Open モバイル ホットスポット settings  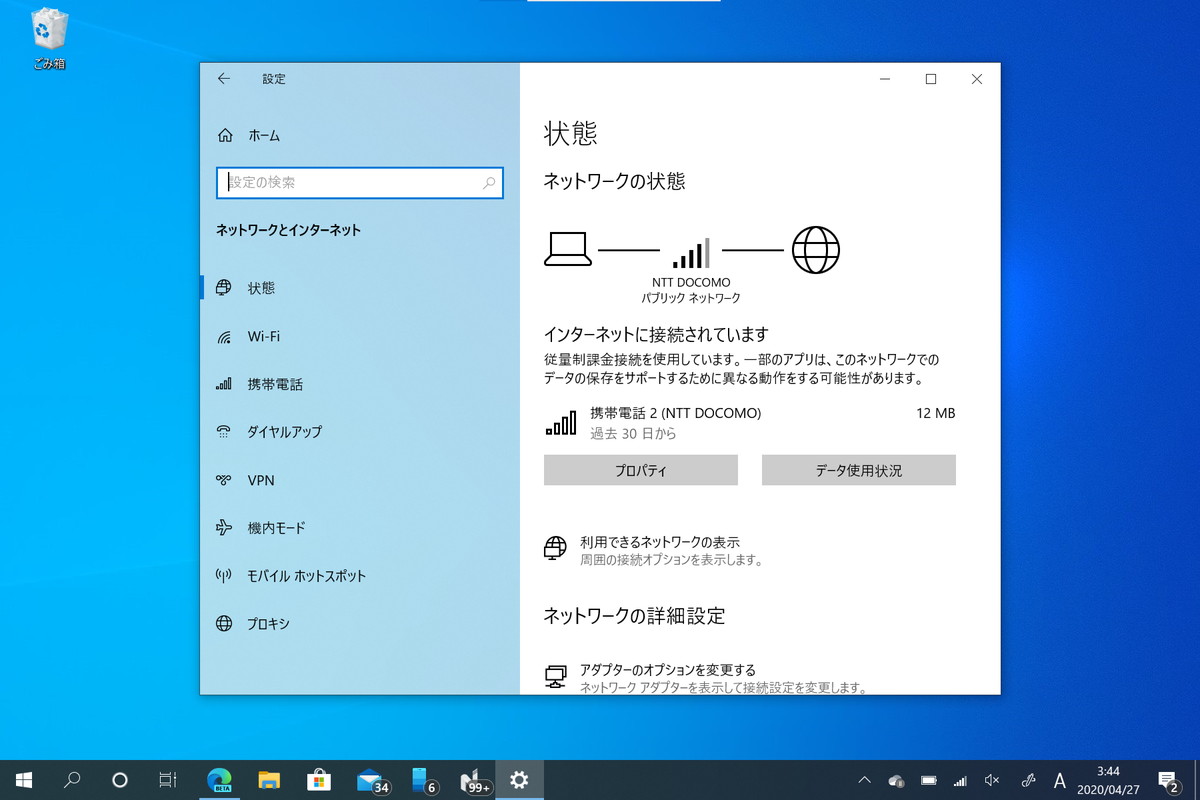click(290, 576)
